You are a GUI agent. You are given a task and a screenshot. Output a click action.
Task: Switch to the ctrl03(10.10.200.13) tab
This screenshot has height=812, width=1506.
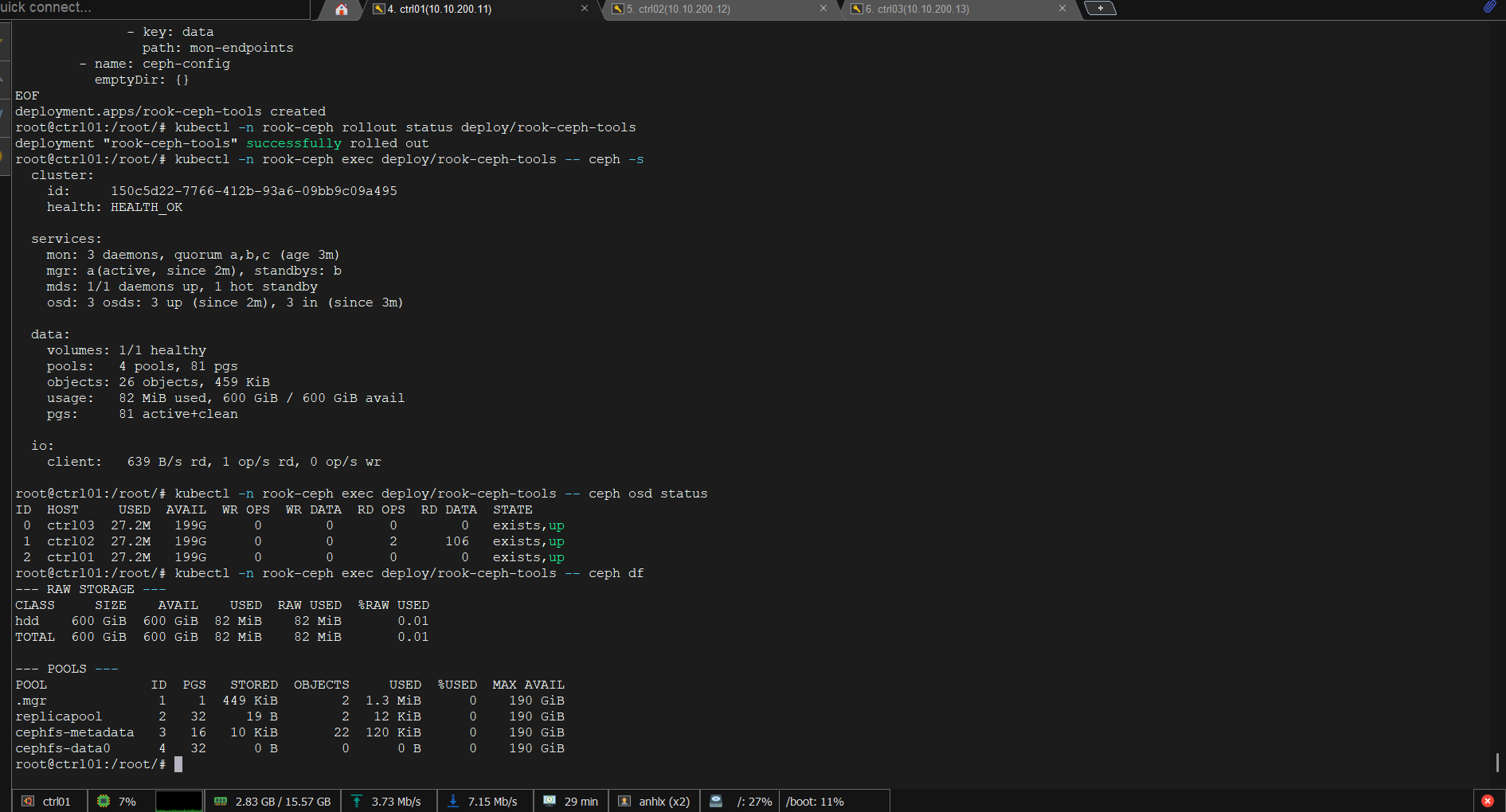(958, 9)
